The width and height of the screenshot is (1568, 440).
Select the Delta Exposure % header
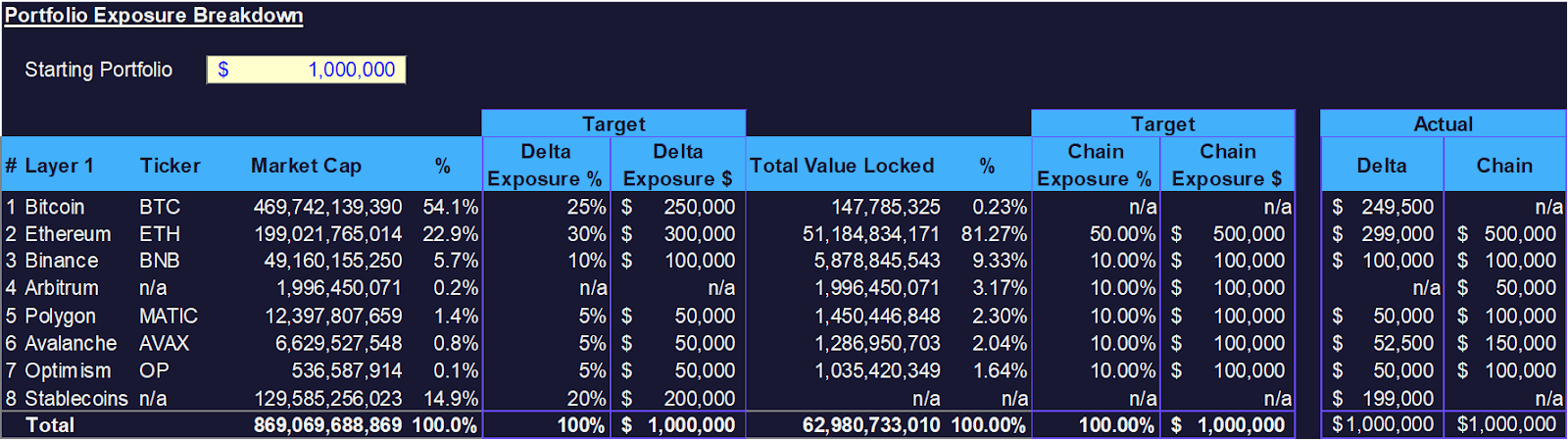coord(546,165)
